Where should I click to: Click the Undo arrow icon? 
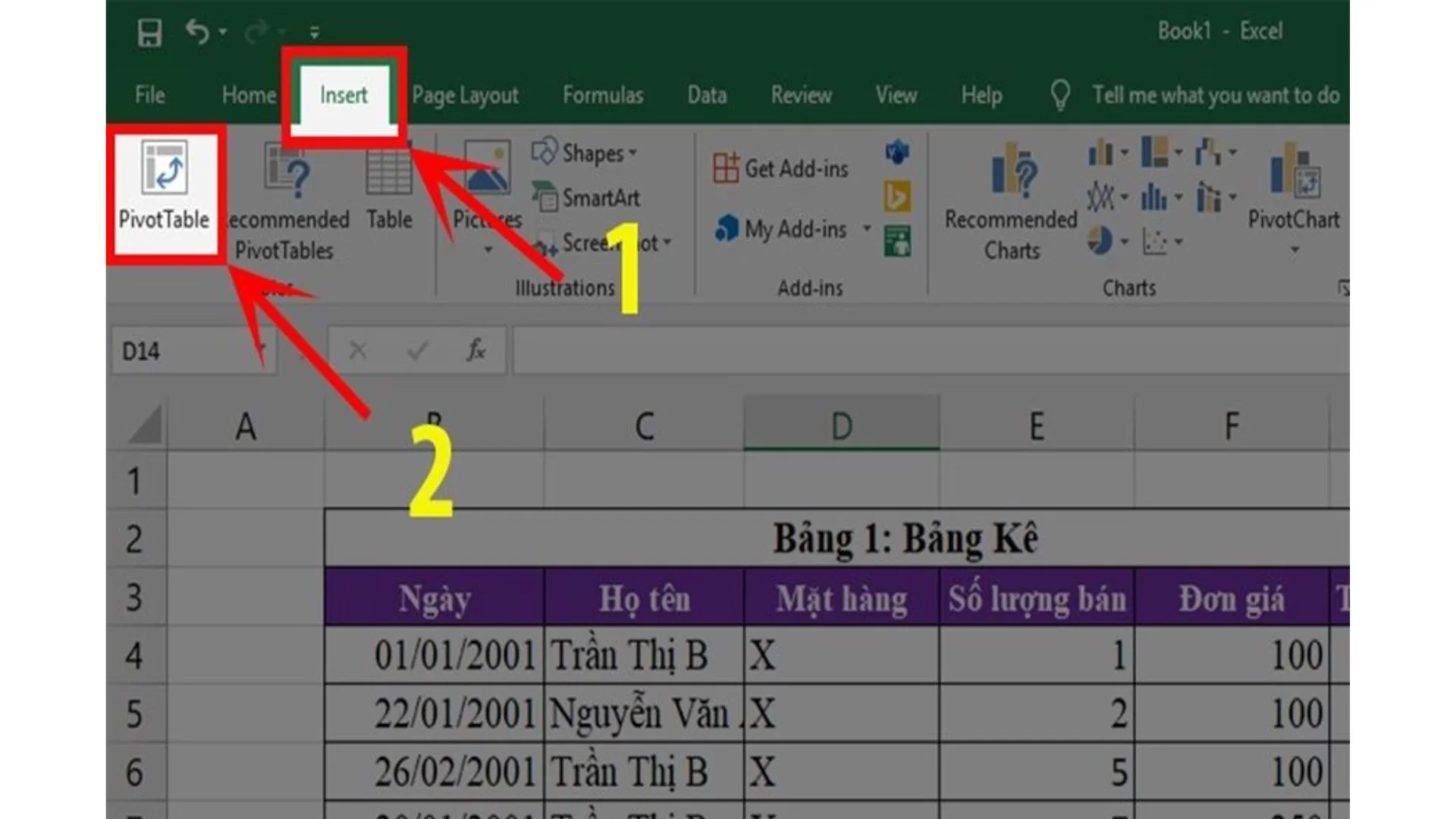click(196, 32)
